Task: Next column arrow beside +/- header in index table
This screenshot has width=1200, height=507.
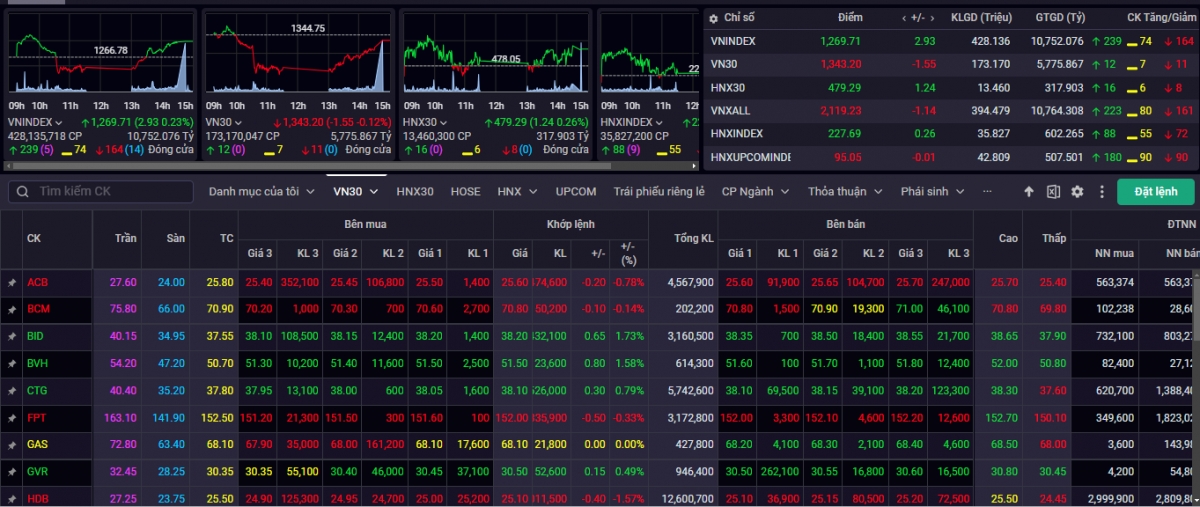Action: [931, 18]
